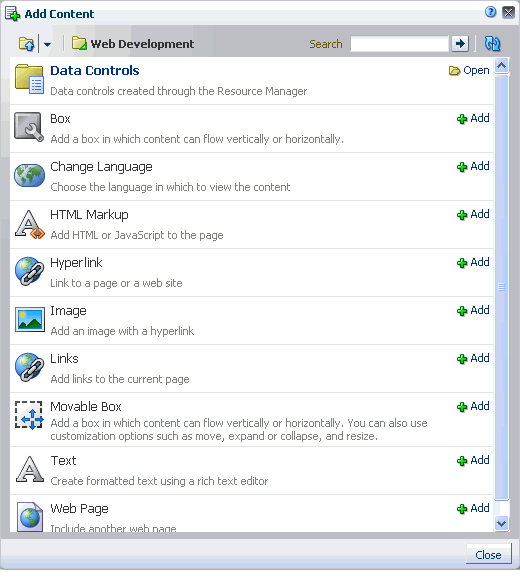The height and width of the screenshot is (582, 520).
Task: Click the Web Page title
Action: (x=79, y=509)
